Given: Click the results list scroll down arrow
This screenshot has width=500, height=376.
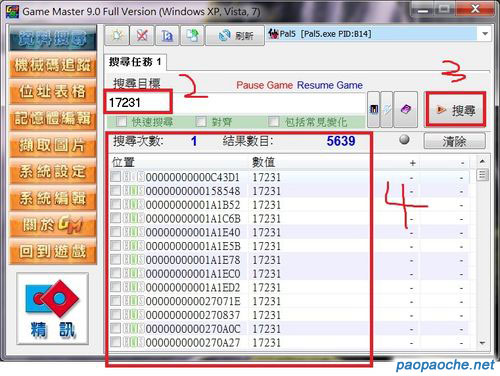Looking at the screenshot, I should click(482, 343).
